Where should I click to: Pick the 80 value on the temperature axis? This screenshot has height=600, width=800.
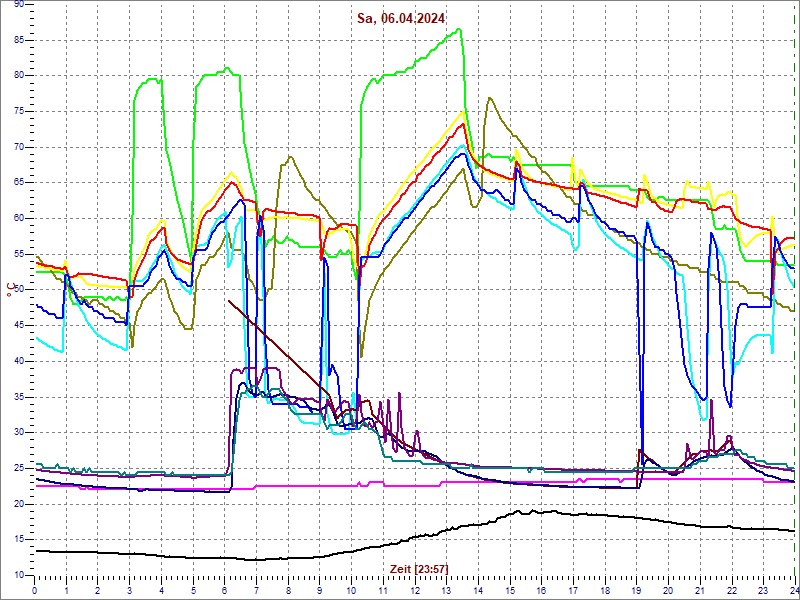[x=19, y=76]
